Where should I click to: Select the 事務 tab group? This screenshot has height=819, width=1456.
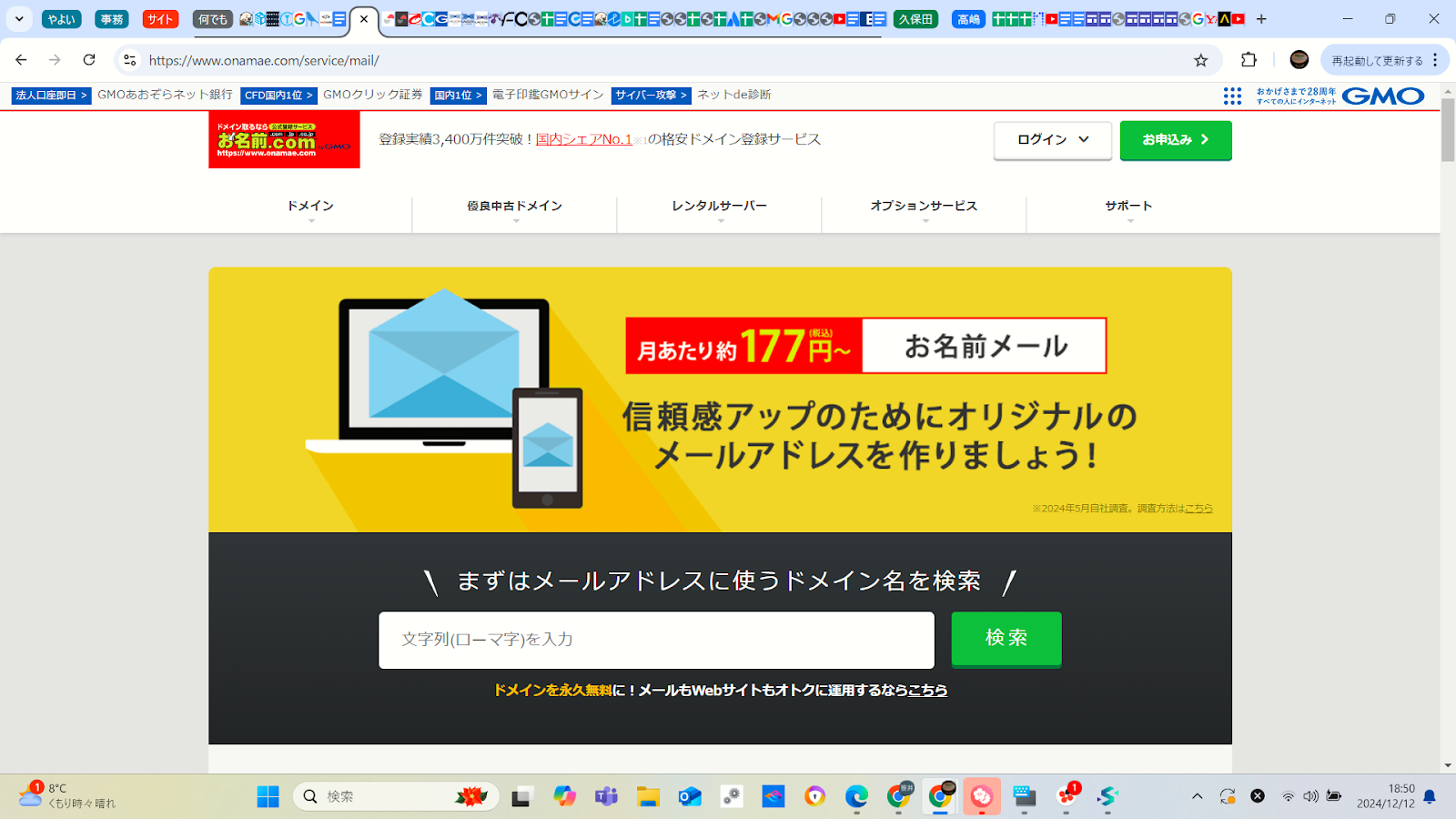[112, 19]
